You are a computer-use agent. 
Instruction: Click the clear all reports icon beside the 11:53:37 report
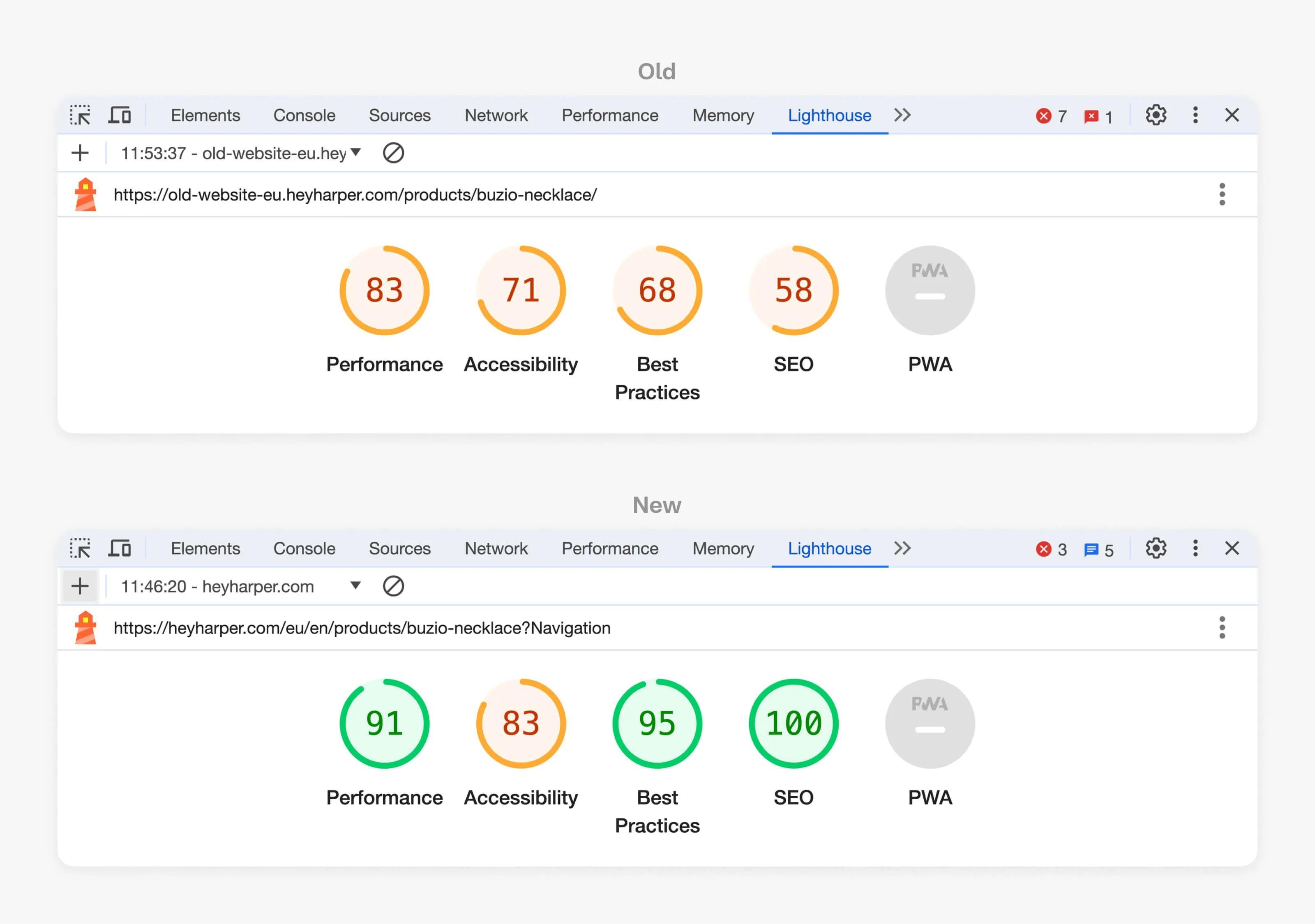[x=393, y=153]
